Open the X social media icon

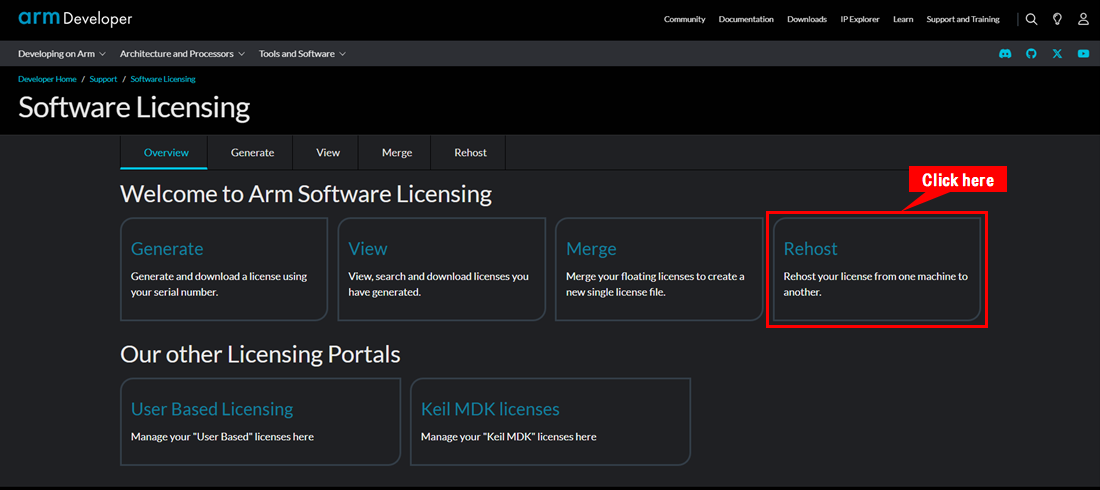pos(1057,54)
